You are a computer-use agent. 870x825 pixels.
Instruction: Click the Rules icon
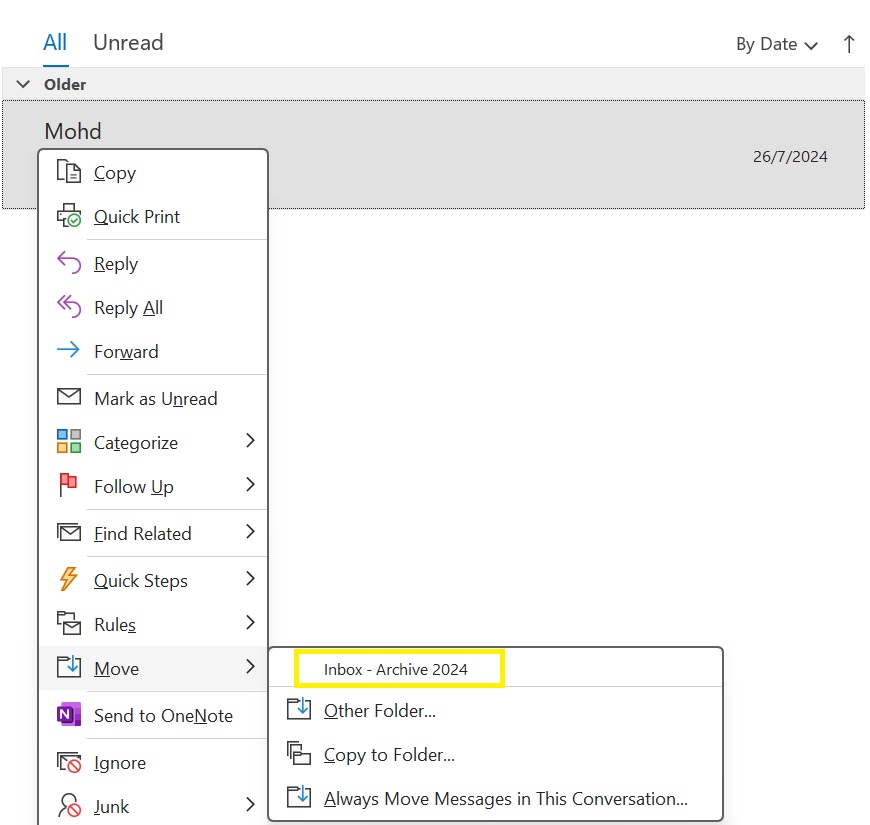coord(69,623)
